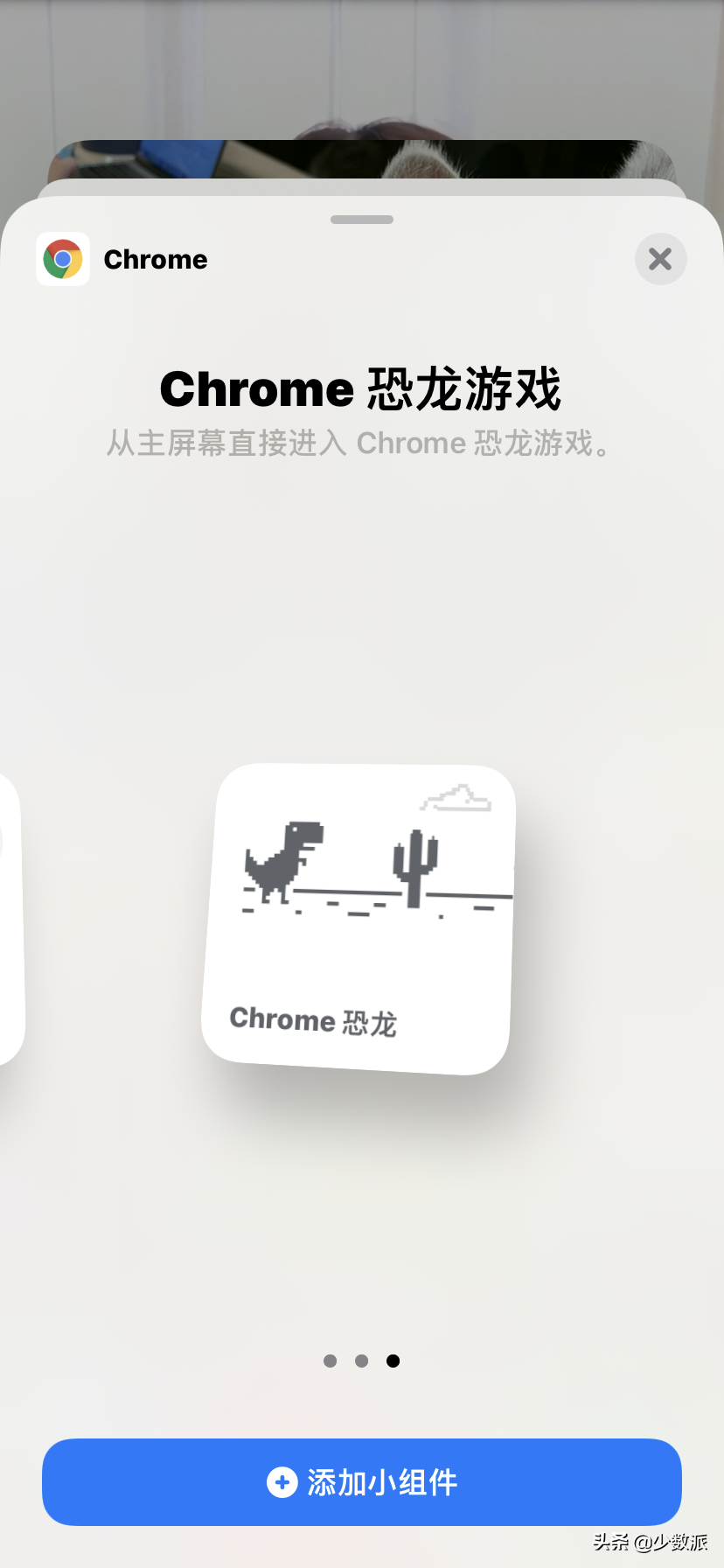Tap the ground line in dino widget
This screenshot has width=724, height=1568.
tap(402, 893)
